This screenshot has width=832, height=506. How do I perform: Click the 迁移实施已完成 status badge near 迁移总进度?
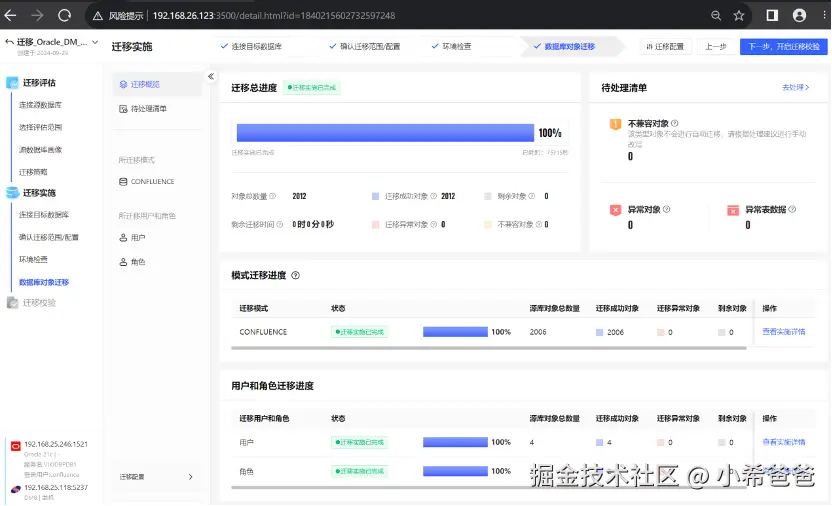[x=312, y=88]
